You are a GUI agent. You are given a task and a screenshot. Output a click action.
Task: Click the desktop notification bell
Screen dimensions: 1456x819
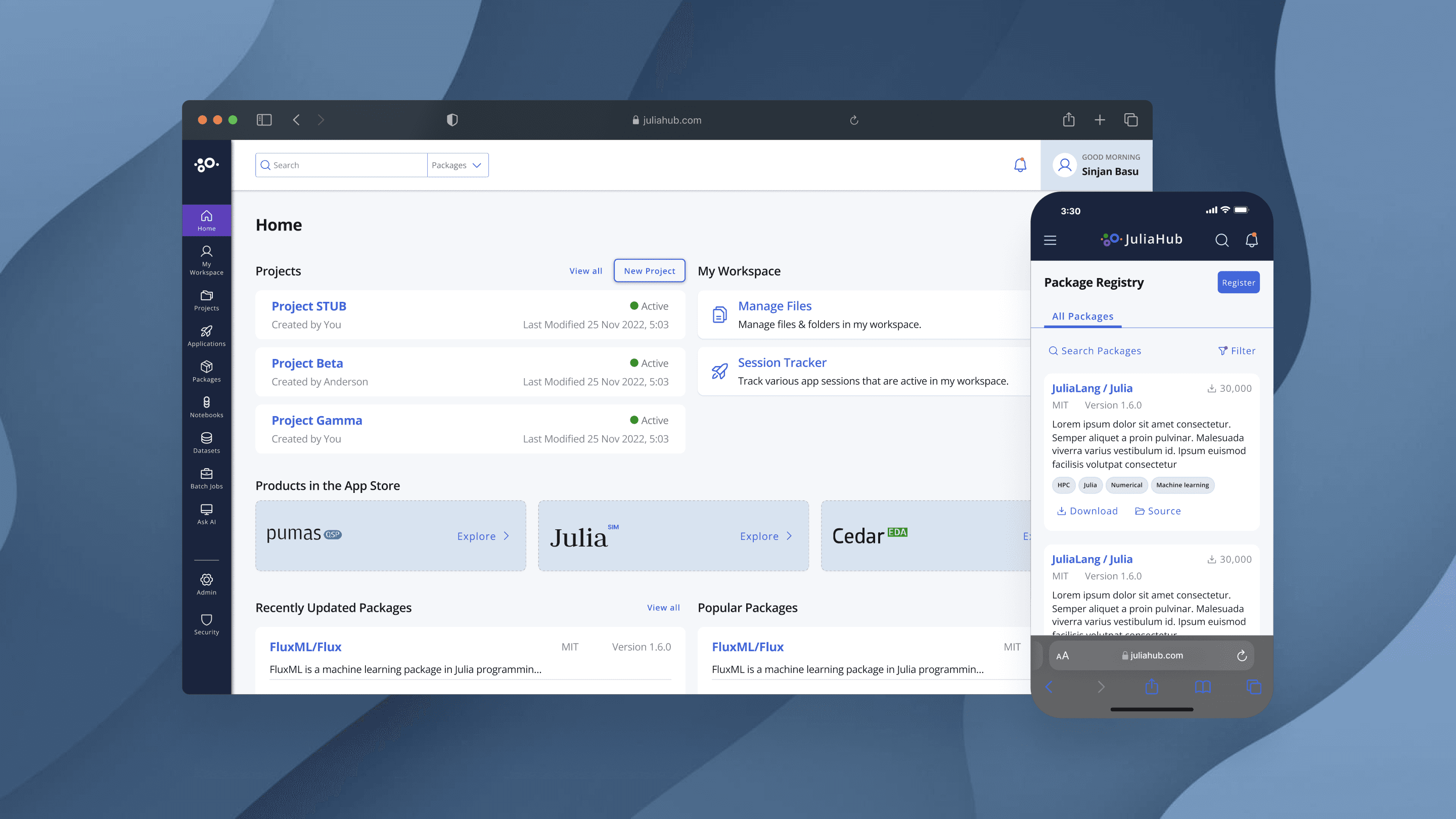(x=1020, y=165)
